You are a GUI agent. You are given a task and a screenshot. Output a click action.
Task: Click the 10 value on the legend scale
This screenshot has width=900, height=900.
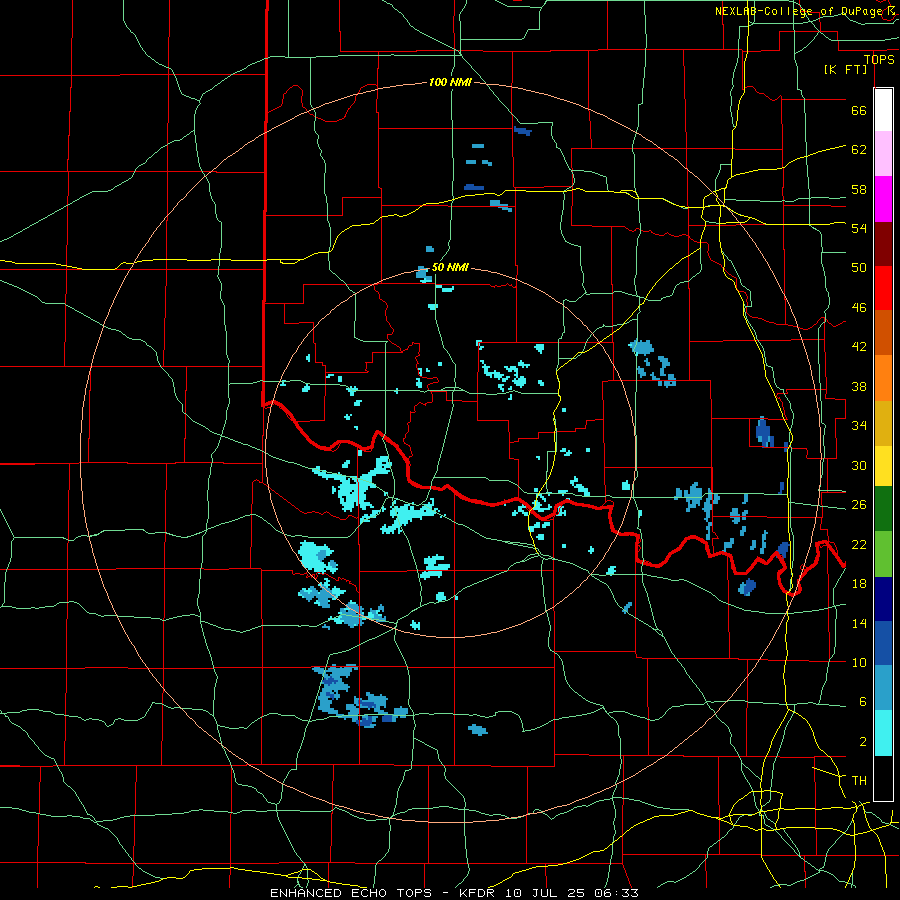coord(859,663)
